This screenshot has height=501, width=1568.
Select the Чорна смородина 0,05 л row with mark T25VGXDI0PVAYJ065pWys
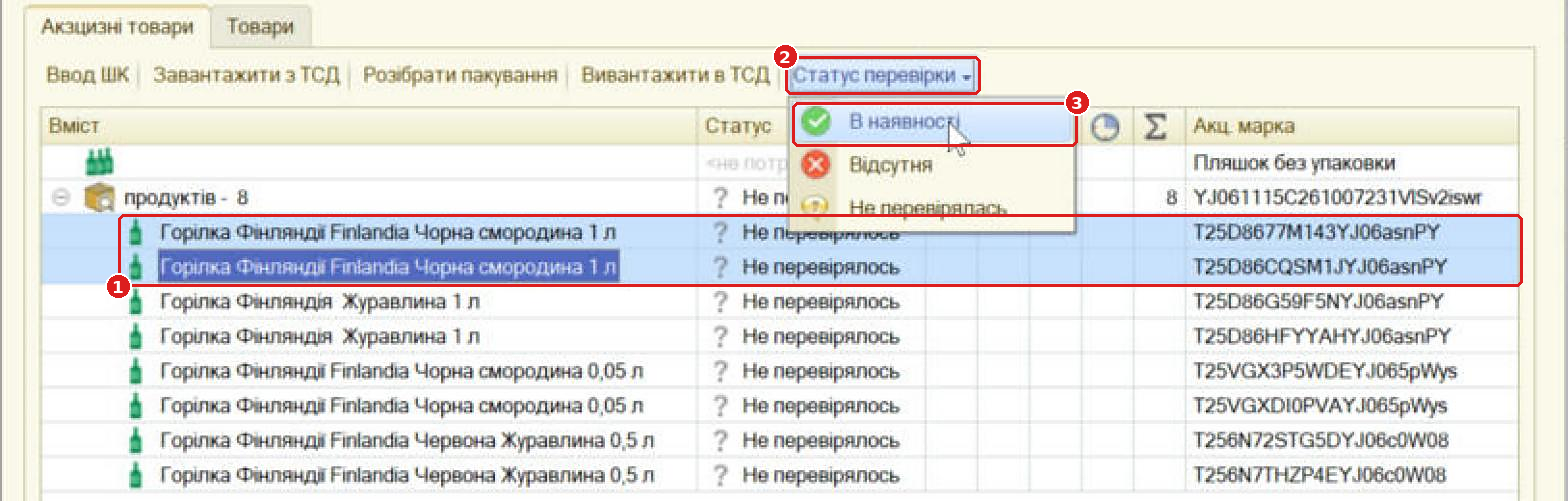coord(780,406)
